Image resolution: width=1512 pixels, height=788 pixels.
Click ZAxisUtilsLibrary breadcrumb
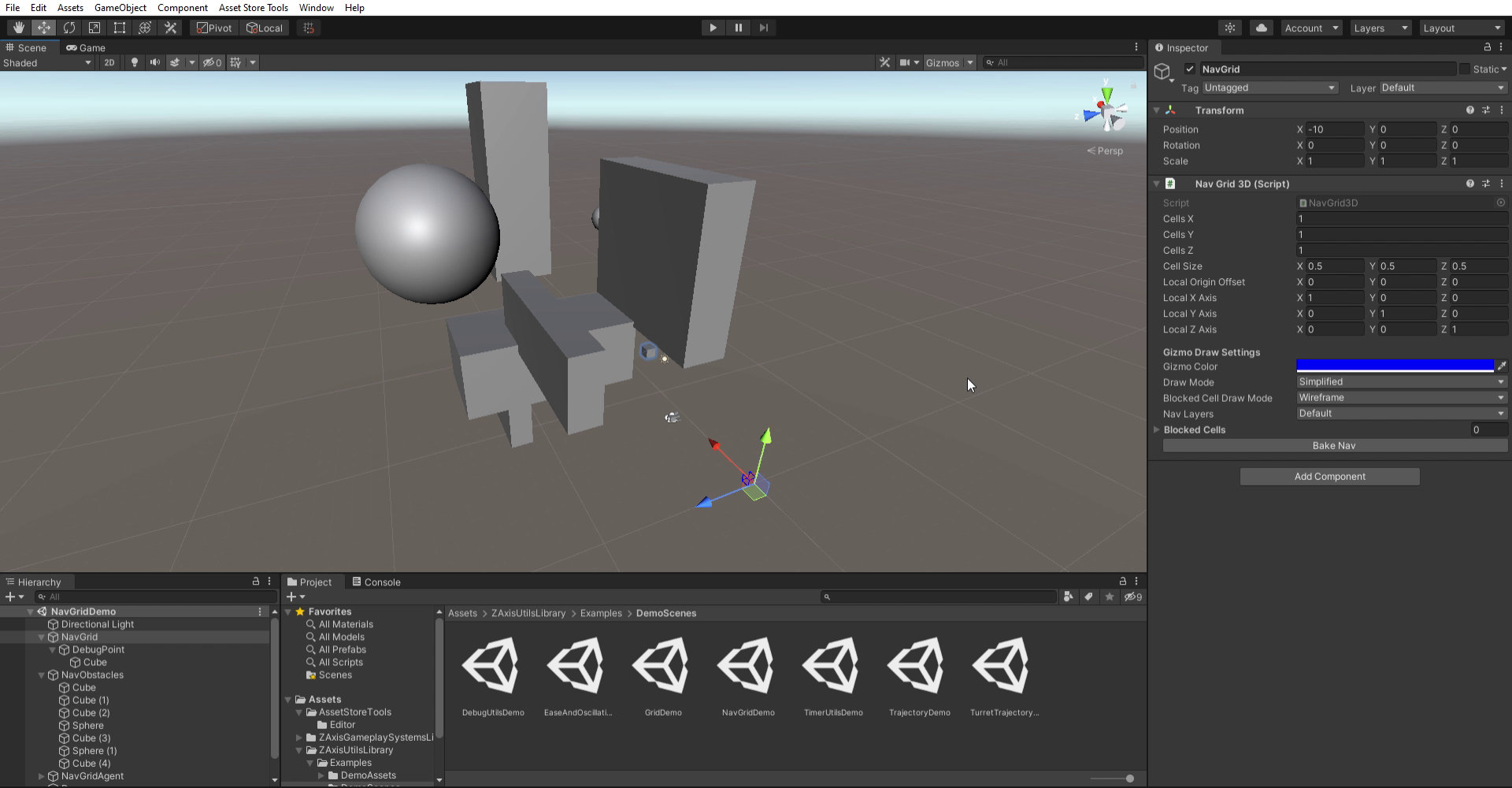(528, 613)
